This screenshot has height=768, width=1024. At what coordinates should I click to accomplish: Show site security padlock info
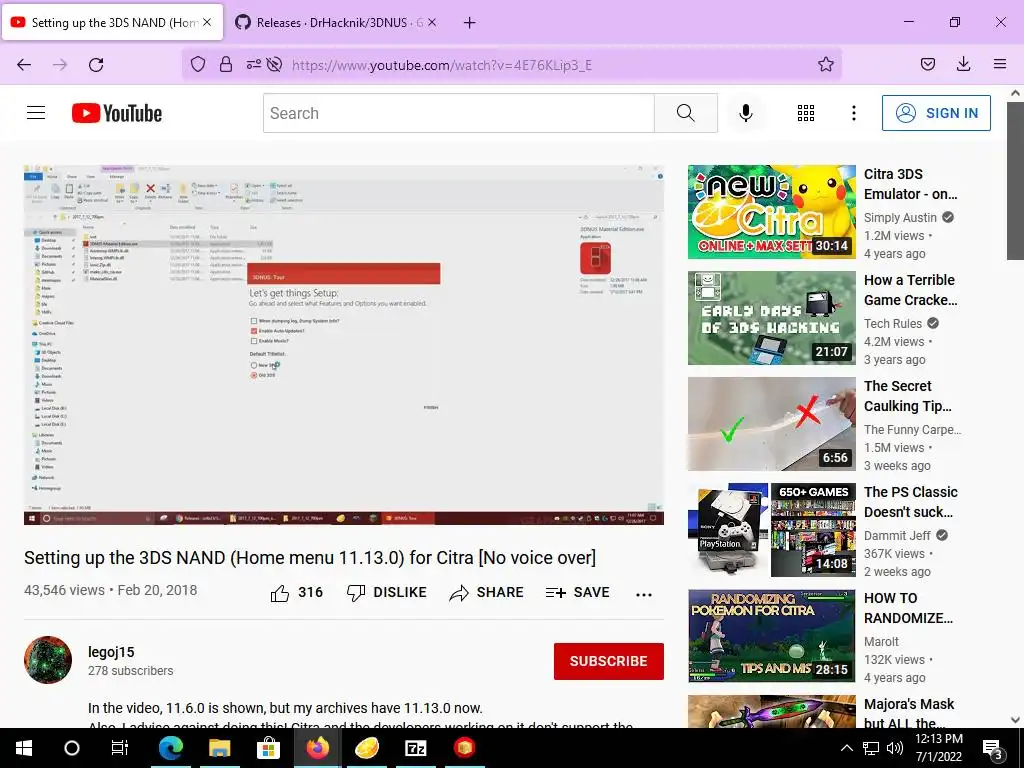click(226, 64)
